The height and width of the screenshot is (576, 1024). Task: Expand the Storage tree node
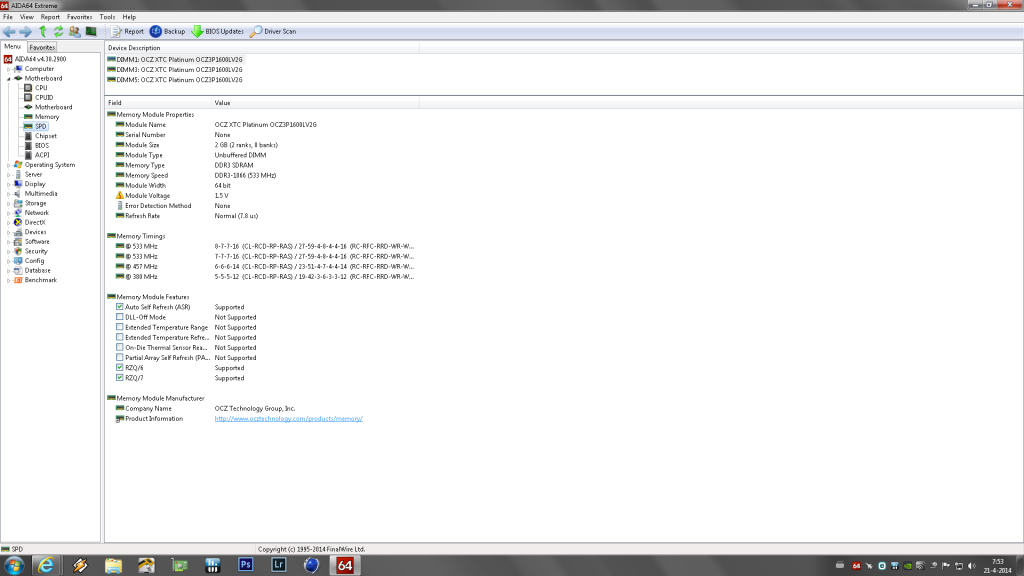tap(8, 203)
